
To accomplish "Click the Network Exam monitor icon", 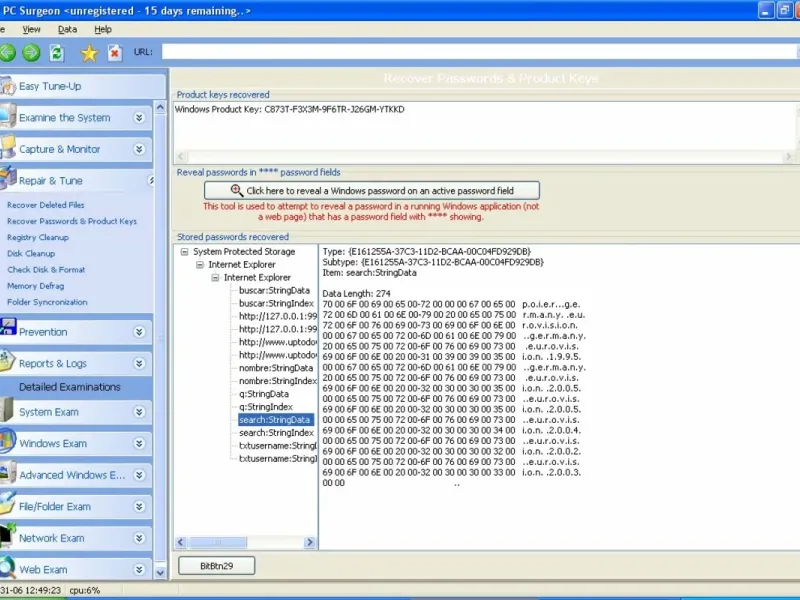I will 8,535.
